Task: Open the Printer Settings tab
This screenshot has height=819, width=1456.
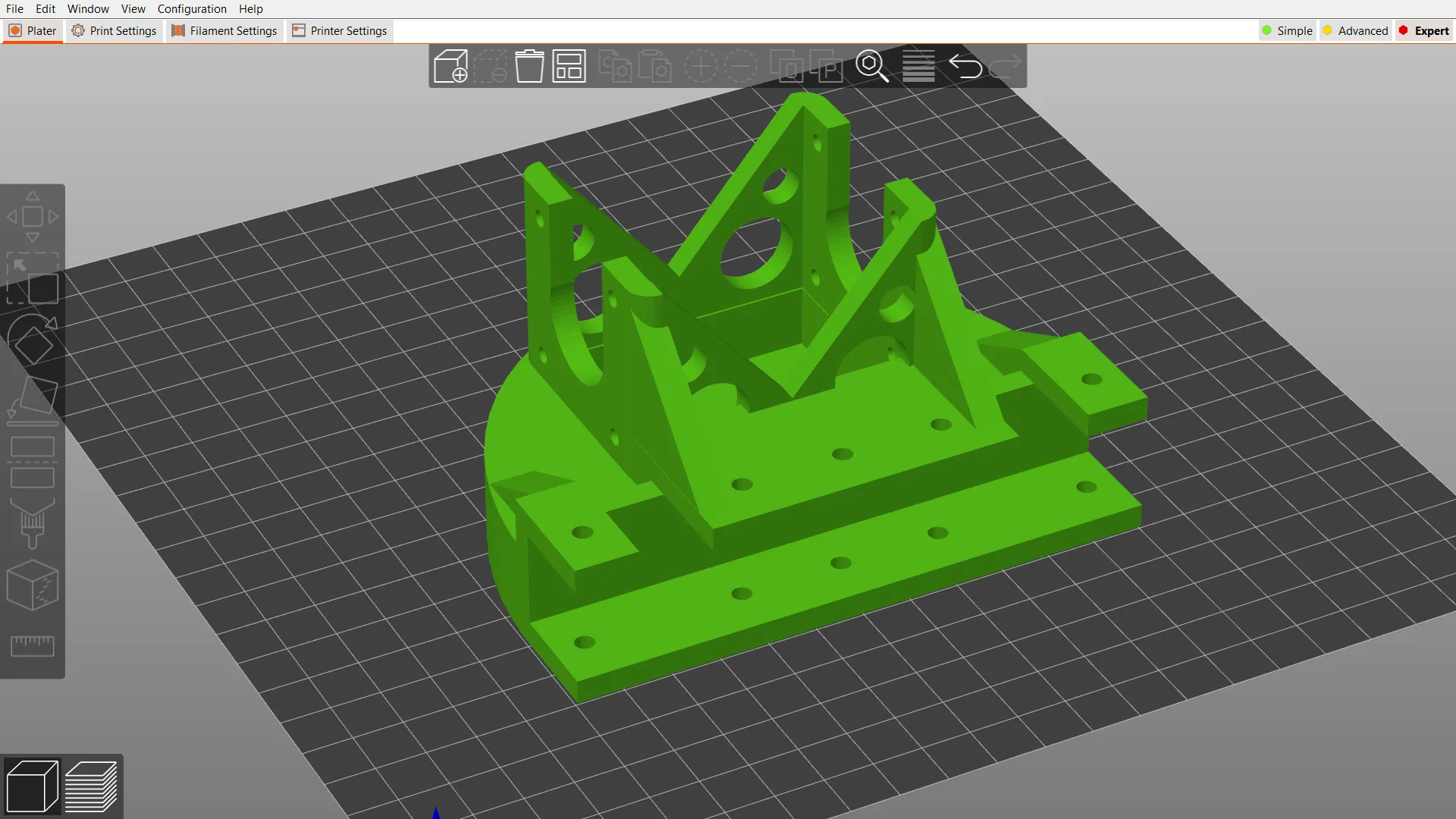Action: (339, 30)
